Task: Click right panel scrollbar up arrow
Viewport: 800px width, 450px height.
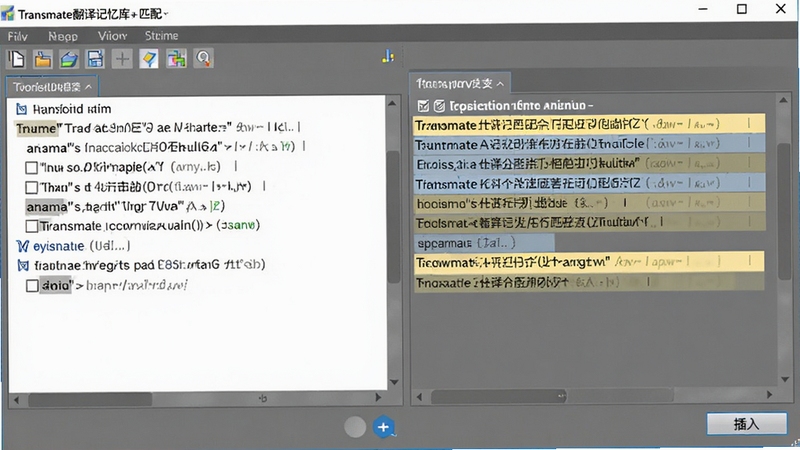Action: (x=783, y=100)
